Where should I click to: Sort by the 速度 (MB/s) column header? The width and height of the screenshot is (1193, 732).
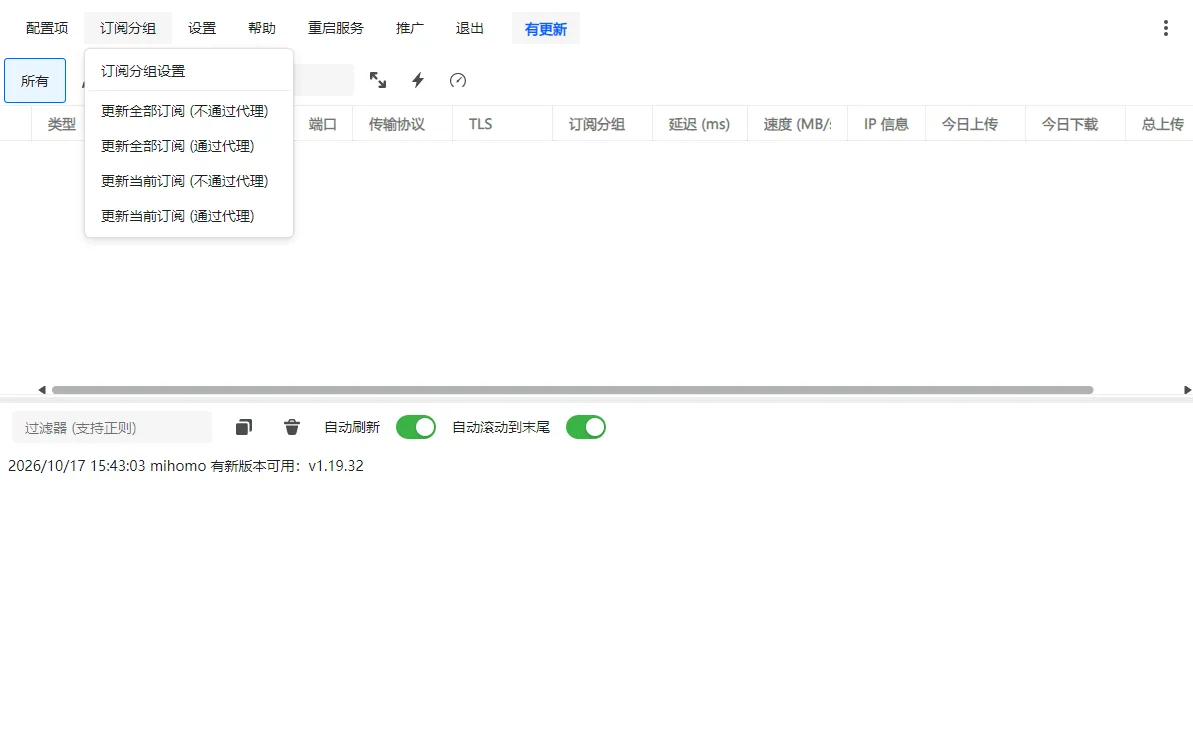[x=797, y=124]
